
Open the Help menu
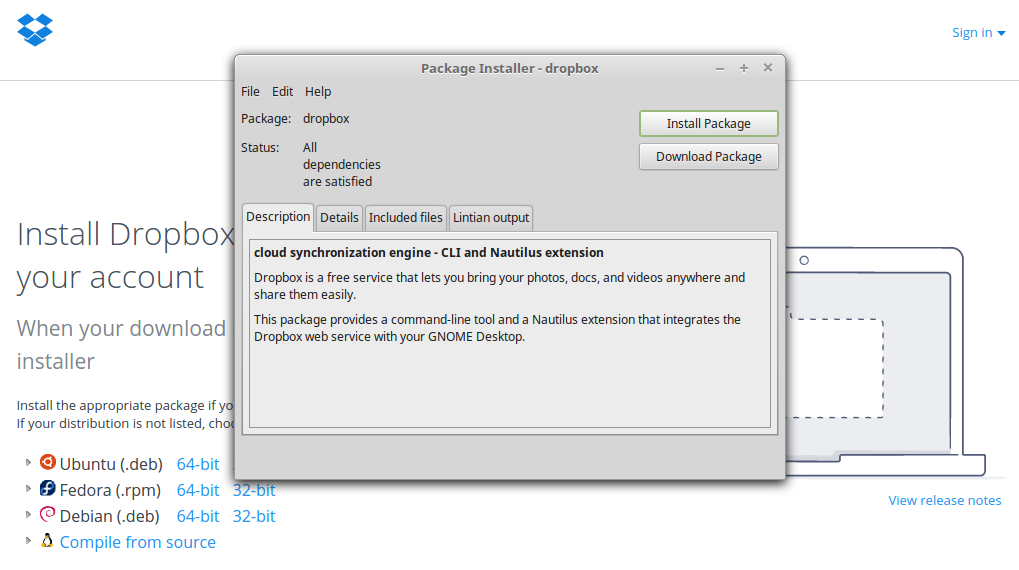click(x=318, y=92)
